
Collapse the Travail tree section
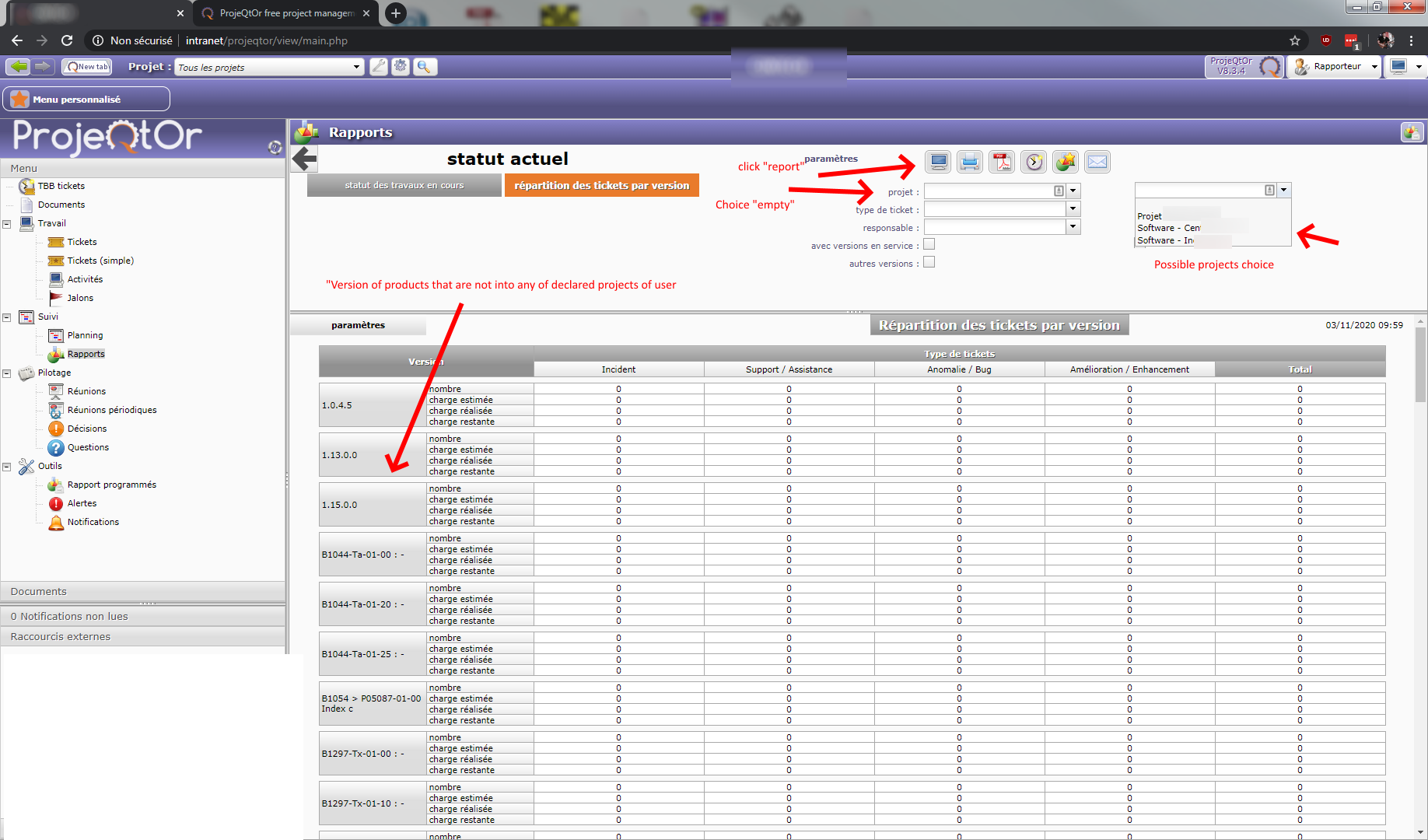[7, 224]
